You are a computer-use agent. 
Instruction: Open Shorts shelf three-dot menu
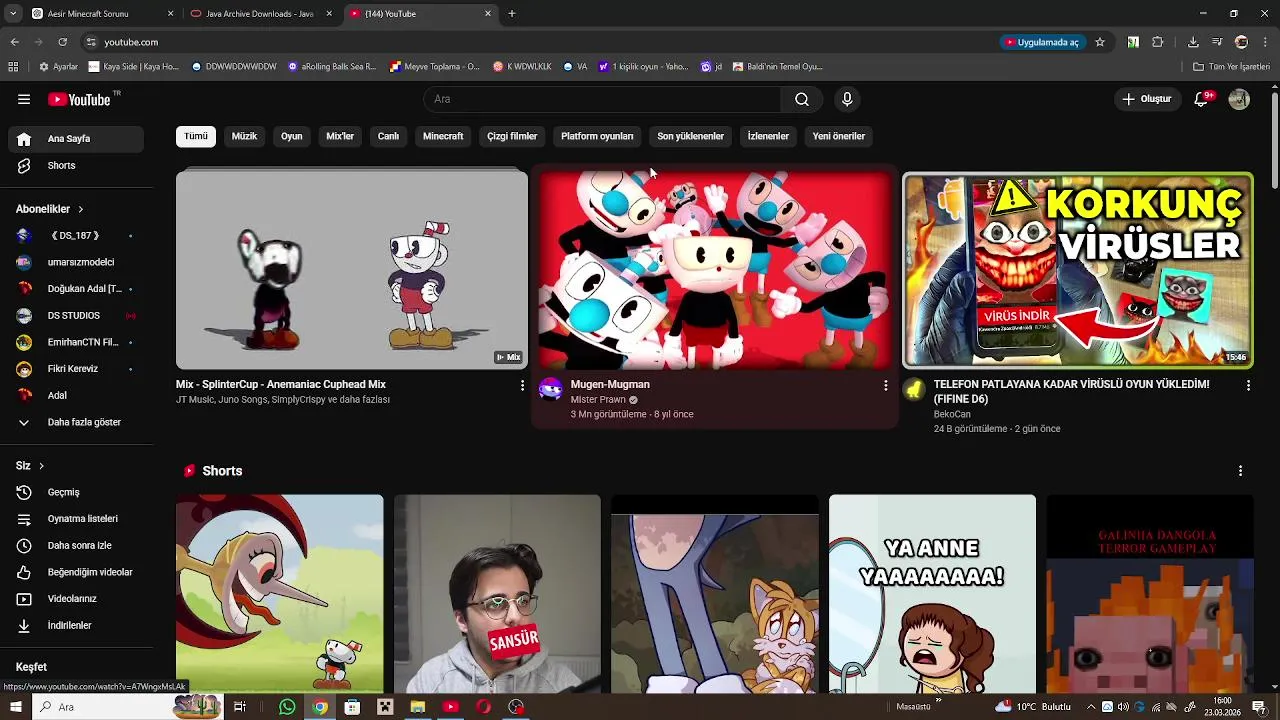point(1240,471)
